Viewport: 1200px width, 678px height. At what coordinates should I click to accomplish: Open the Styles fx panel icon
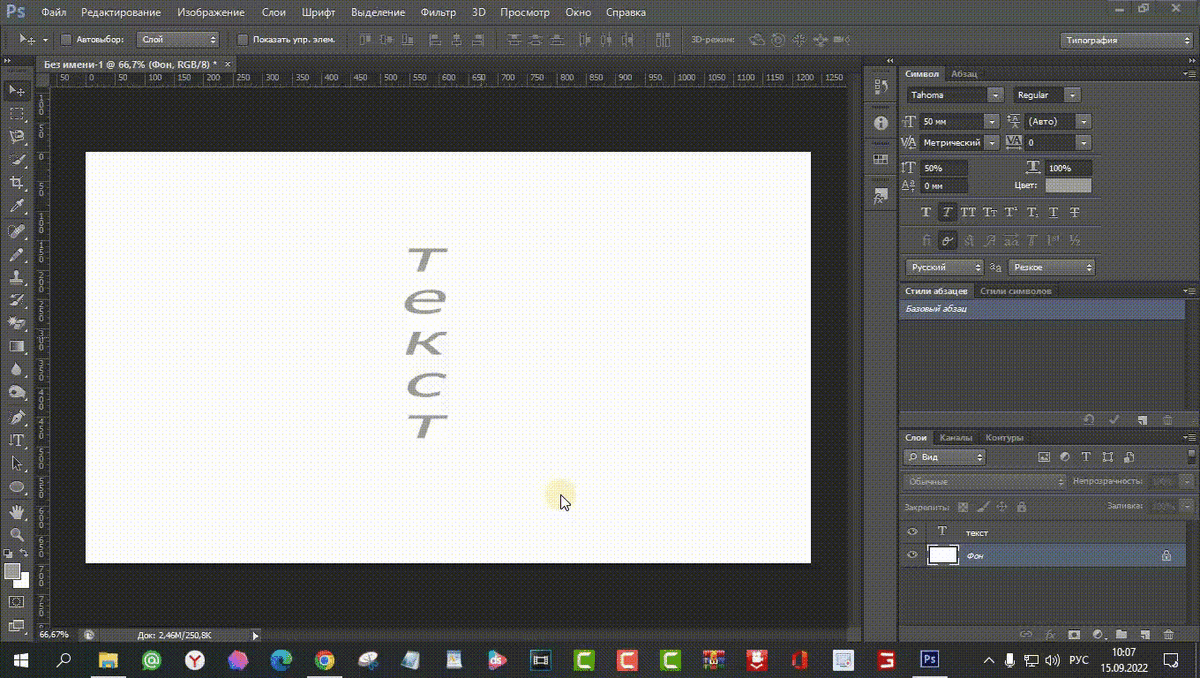click(880, 195)
